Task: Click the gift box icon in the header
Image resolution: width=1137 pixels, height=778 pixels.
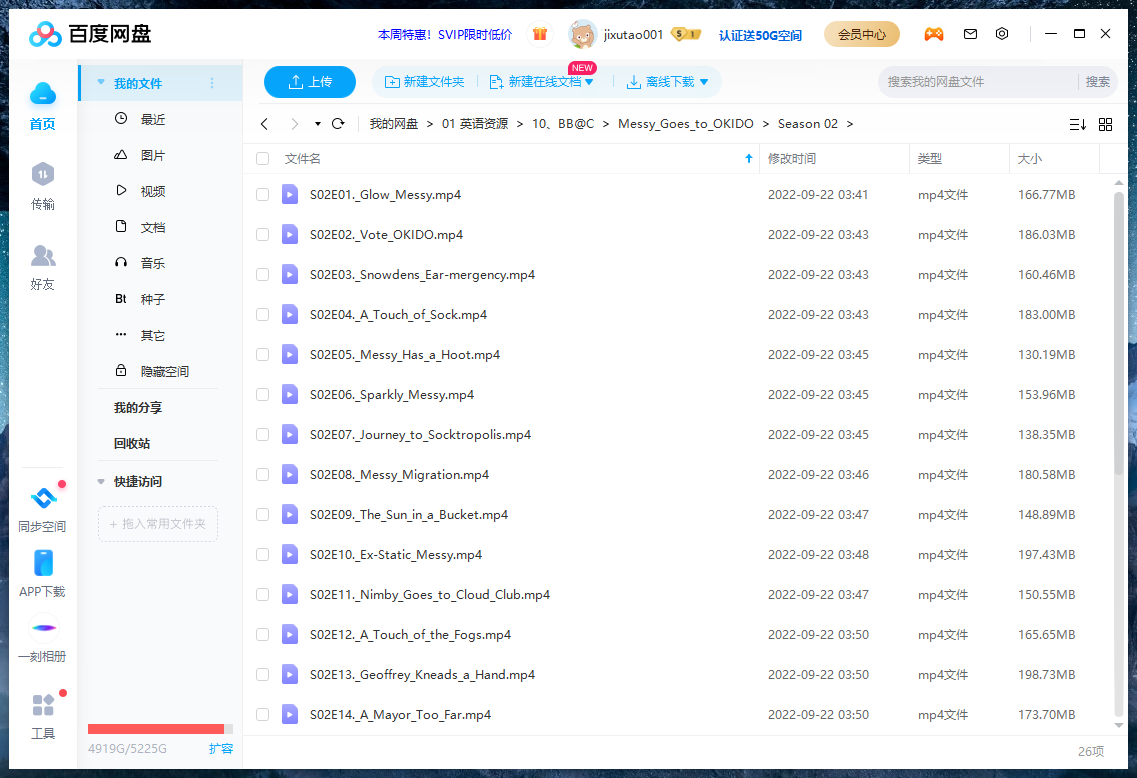Action: [539, 33]
